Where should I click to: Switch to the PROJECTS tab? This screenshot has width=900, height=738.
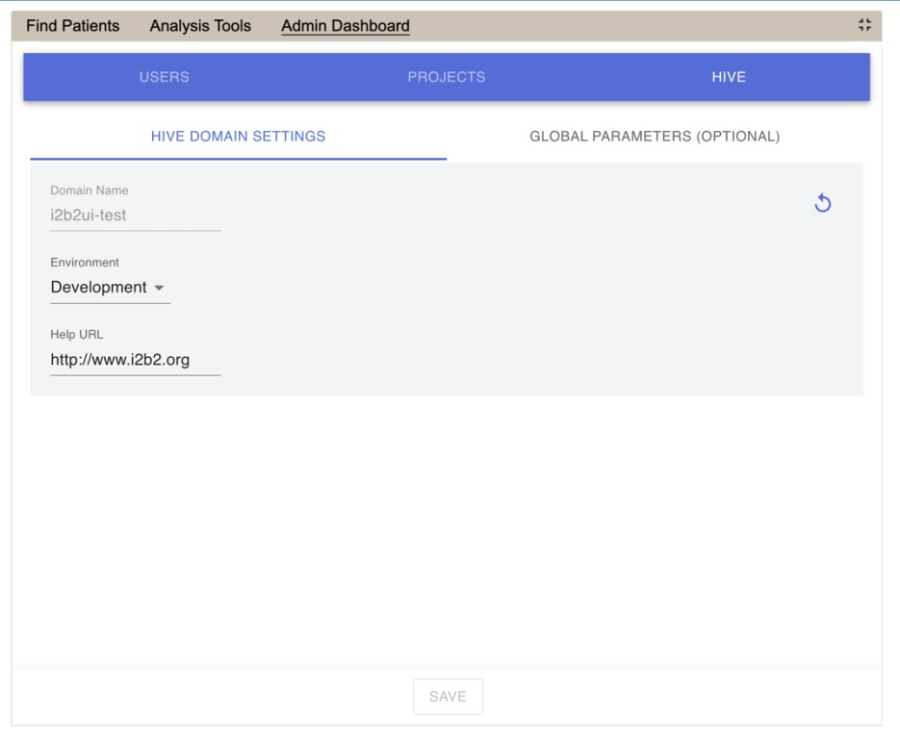[x=447, y=78]
